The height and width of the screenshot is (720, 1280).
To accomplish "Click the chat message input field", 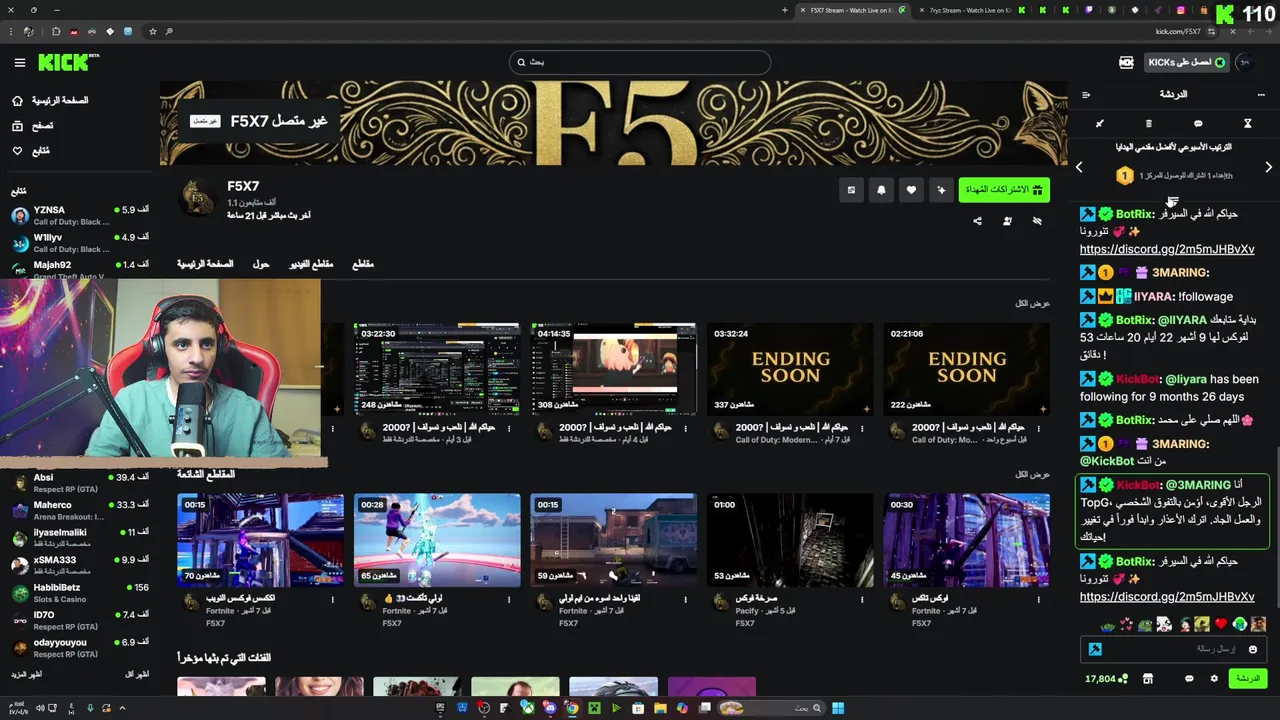I will pyautogui.click(x=1175, y=649).
